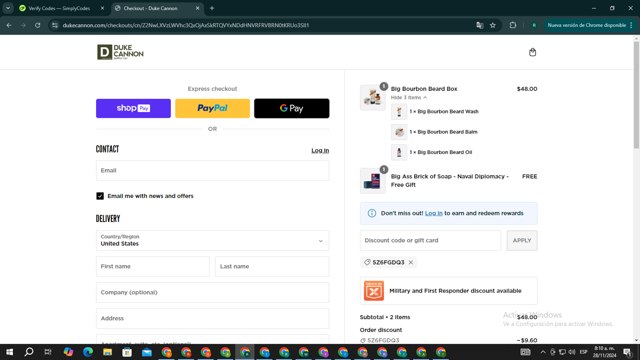Reload the checkout page

tap(38, 25)
